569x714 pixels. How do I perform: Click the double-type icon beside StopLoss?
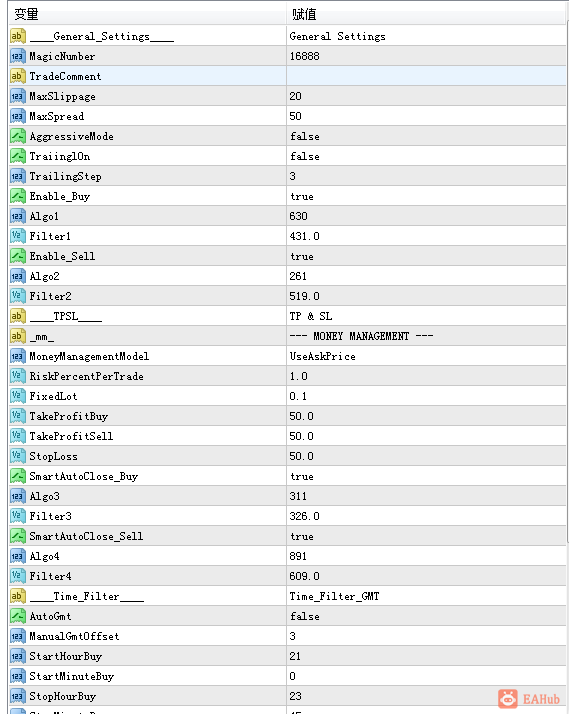[17, 456]
